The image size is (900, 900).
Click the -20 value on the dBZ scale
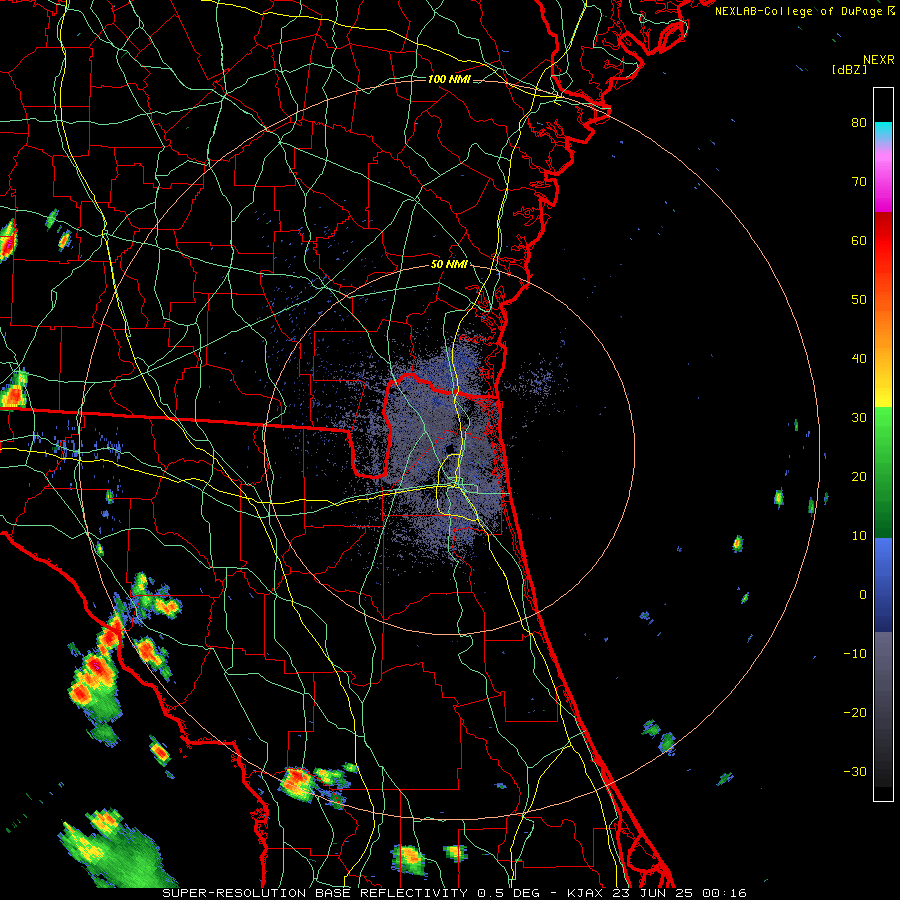point(855,713)
